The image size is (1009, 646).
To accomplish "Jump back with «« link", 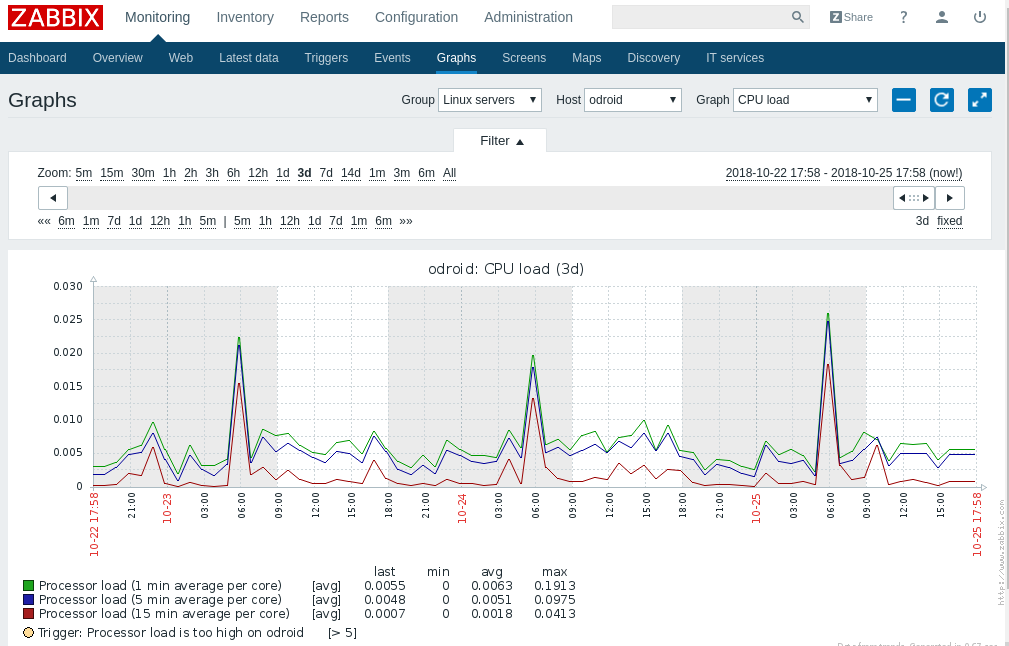I will [44, 221].
